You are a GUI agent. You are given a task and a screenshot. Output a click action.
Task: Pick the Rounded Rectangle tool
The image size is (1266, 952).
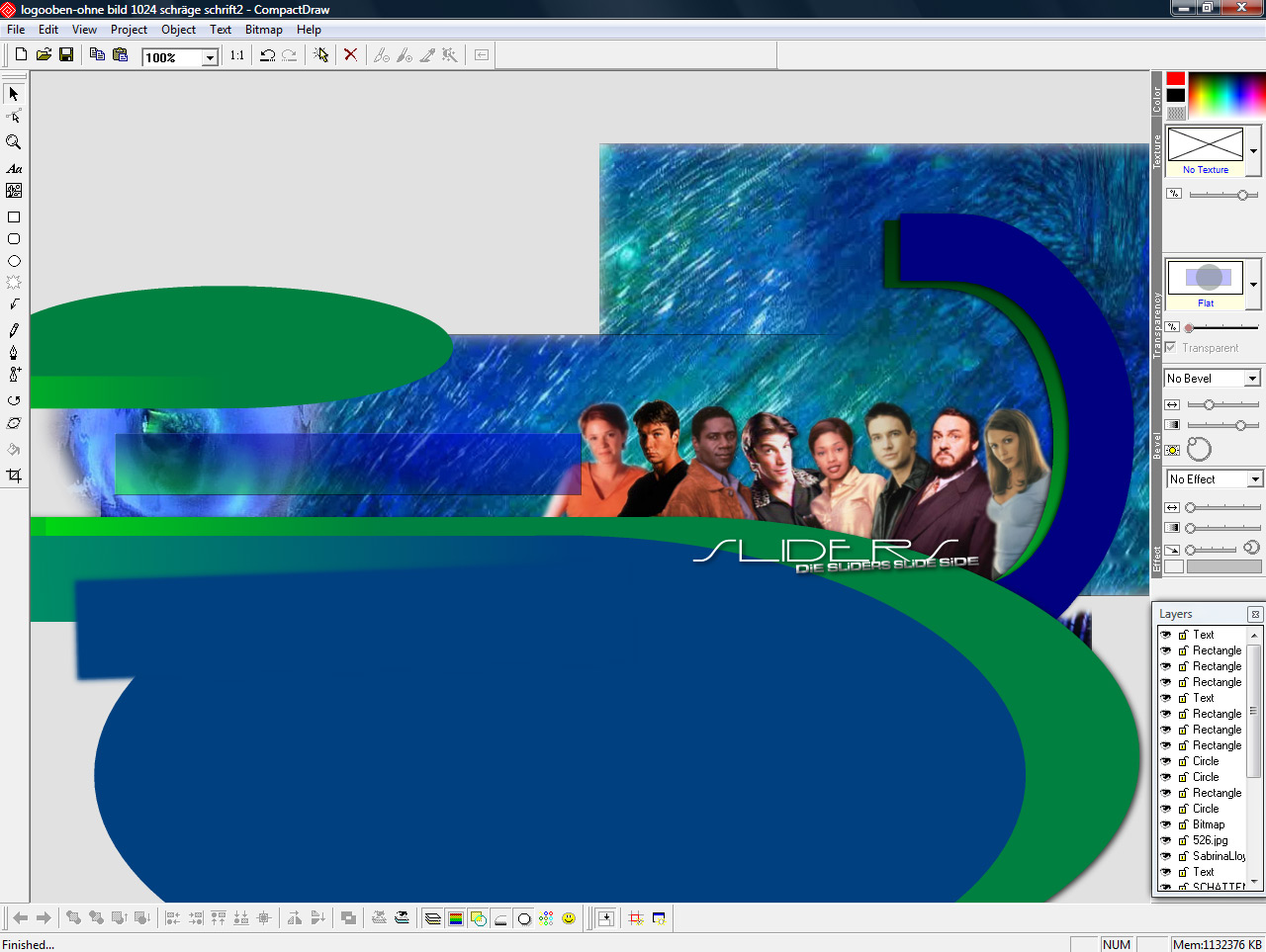pyautogui.click(x=14, y=239)
